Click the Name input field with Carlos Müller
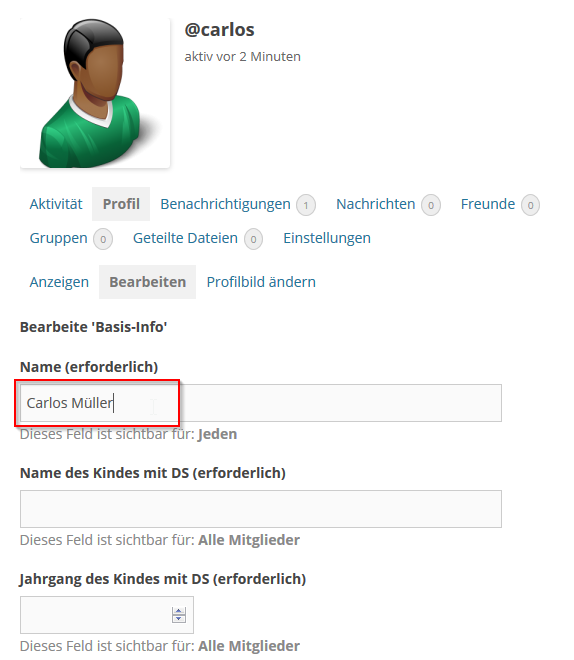Screen dimensions: 574x660 coord(261,403)
